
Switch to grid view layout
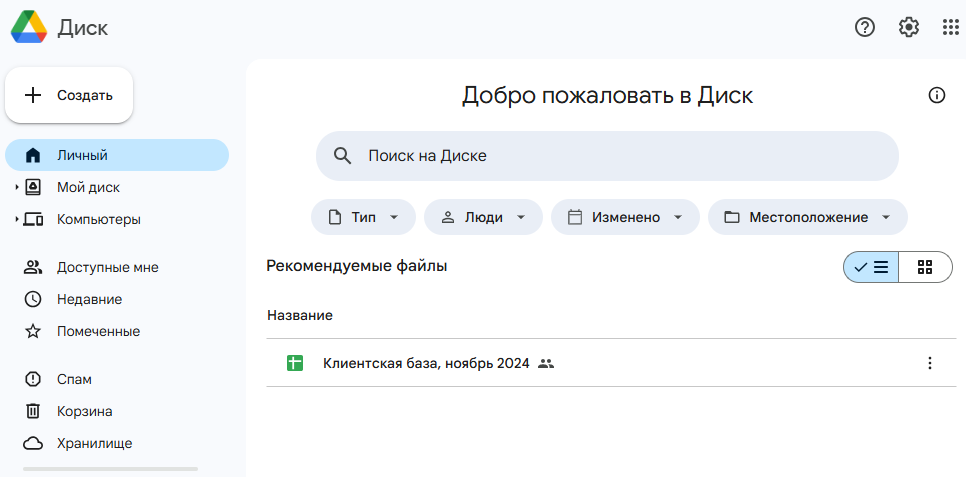925,267
